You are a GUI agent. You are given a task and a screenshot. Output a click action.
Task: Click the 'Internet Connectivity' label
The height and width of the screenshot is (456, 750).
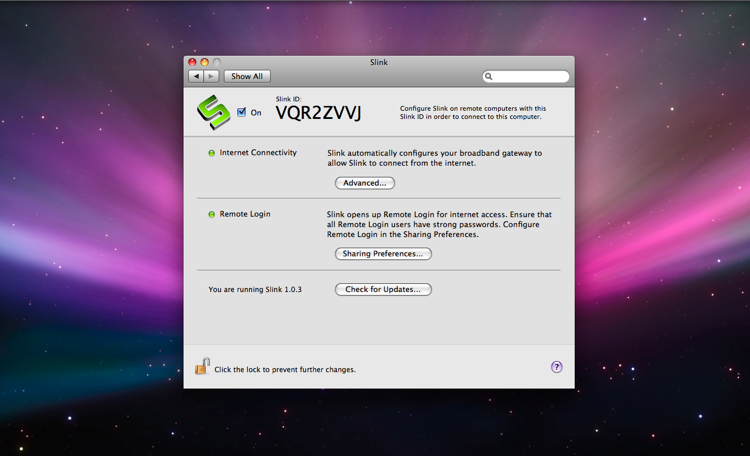pyautogui.click(x=258, y=153)
